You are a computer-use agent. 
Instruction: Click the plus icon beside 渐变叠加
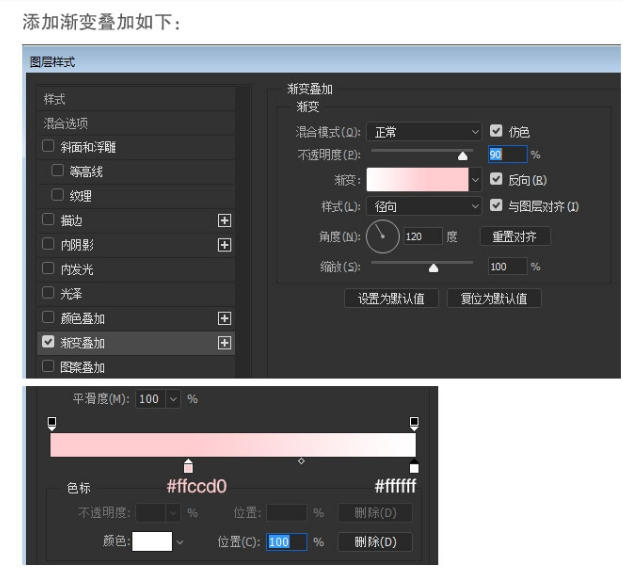pyautogui.click(x=225, y=343)
